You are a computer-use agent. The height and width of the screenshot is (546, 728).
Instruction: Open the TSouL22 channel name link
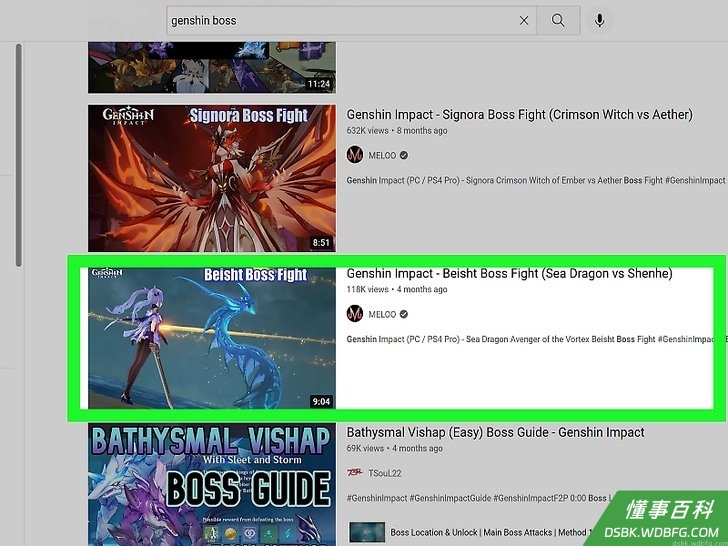click(x=384, y=473)
